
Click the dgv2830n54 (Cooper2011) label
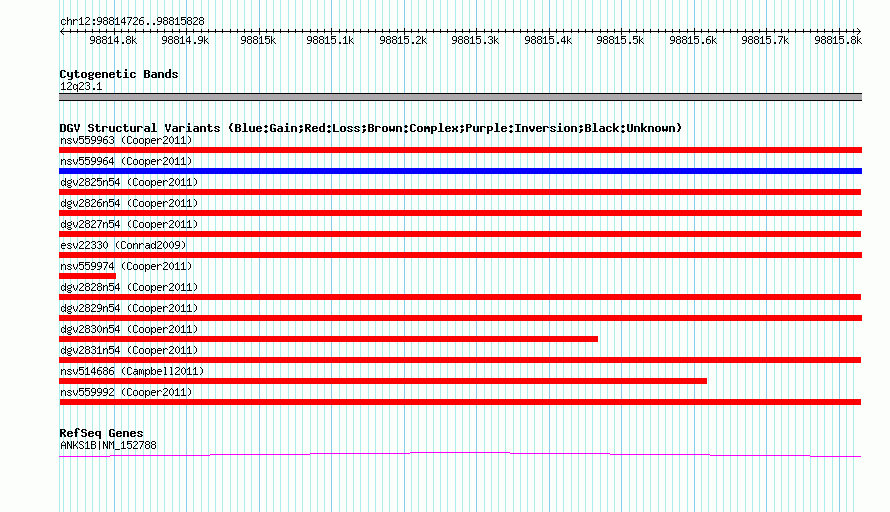[x=129, y=329]
